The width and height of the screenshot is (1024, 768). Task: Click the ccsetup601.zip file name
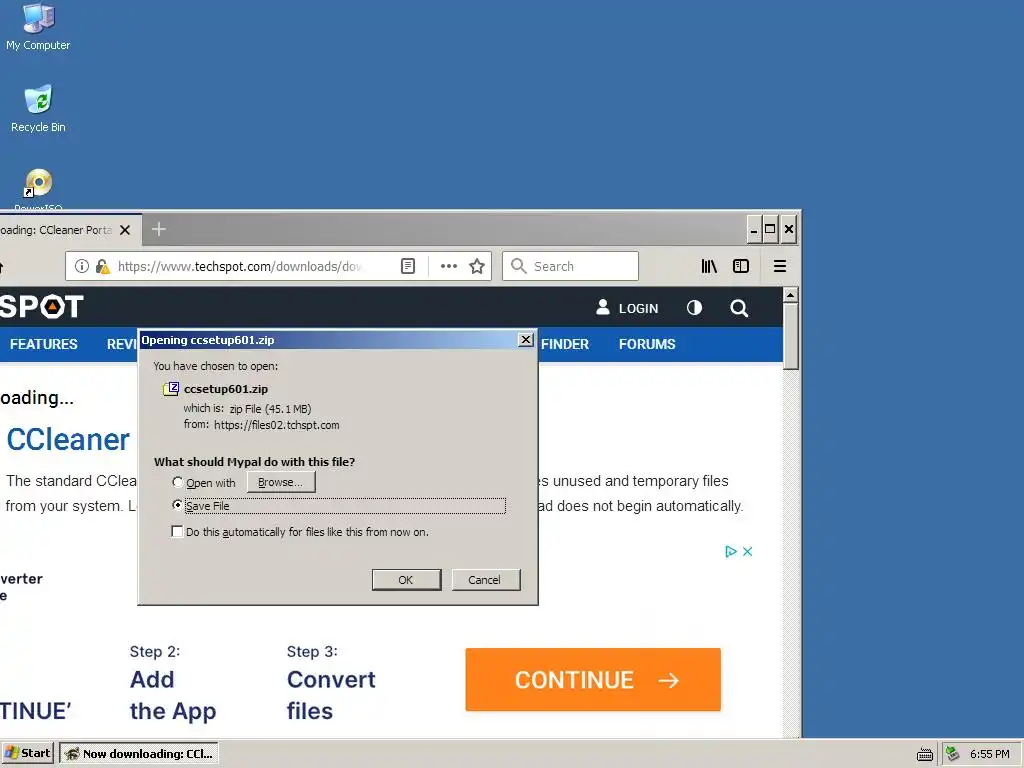pos(226,389)
